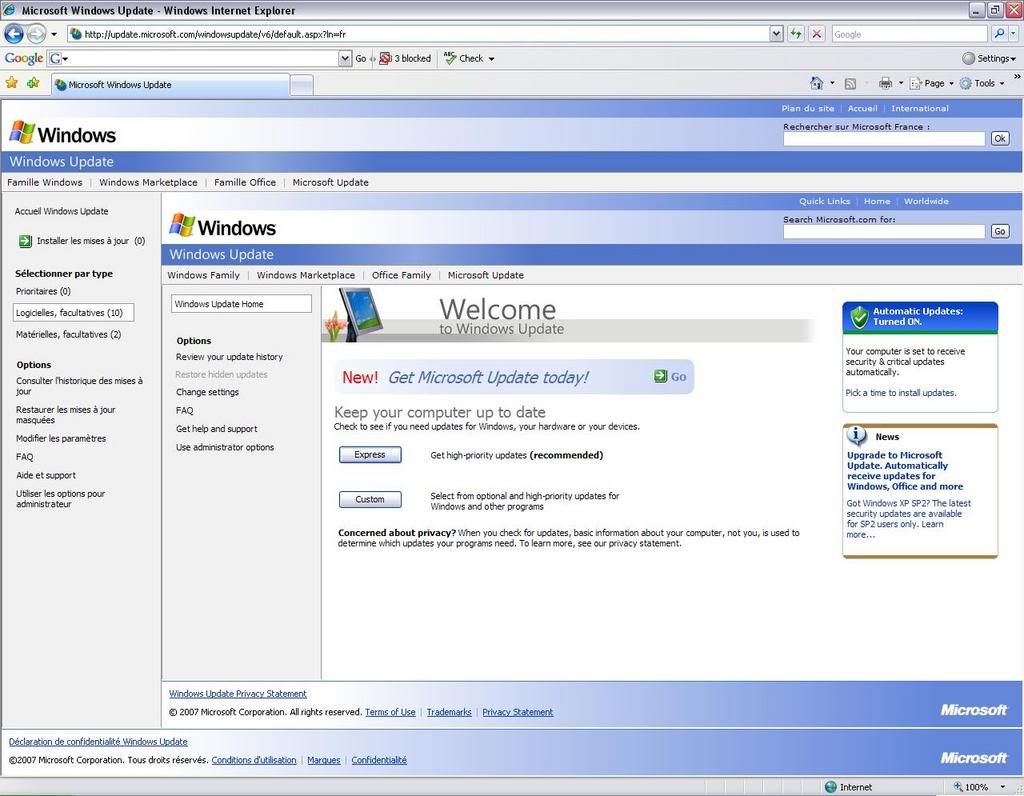Screen dimensions: 1024x796
Task: Open the Page menu dropdown
Action: (x=933, y=83)
